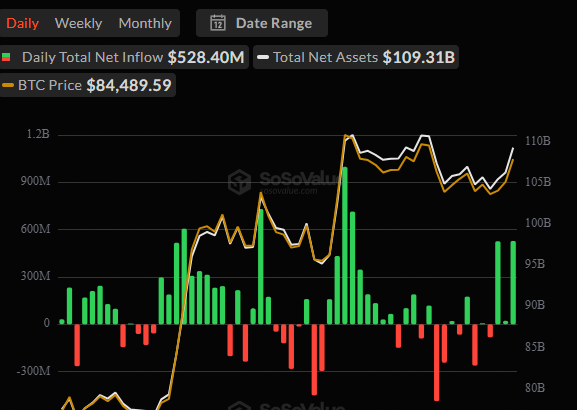Viewport: 577px width, 410px height.
Task: Click the 105B right axis label
Action: [x=538, y=182]
